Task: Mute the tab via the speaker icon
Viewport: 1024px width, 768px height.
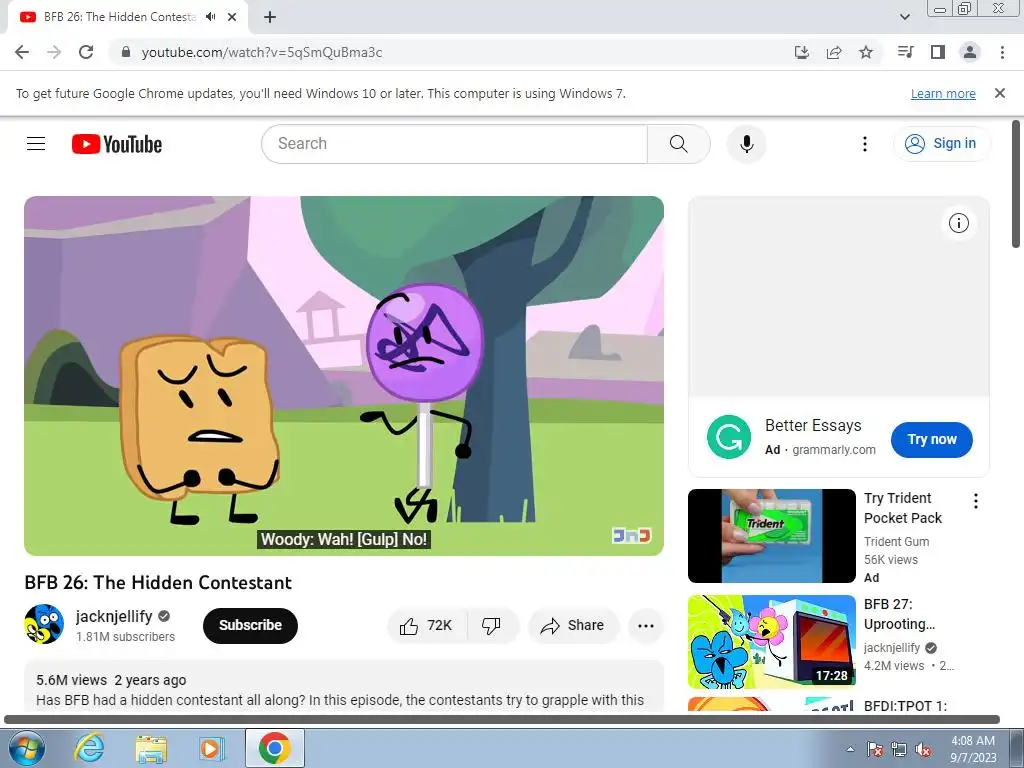Action: [210, 17]
